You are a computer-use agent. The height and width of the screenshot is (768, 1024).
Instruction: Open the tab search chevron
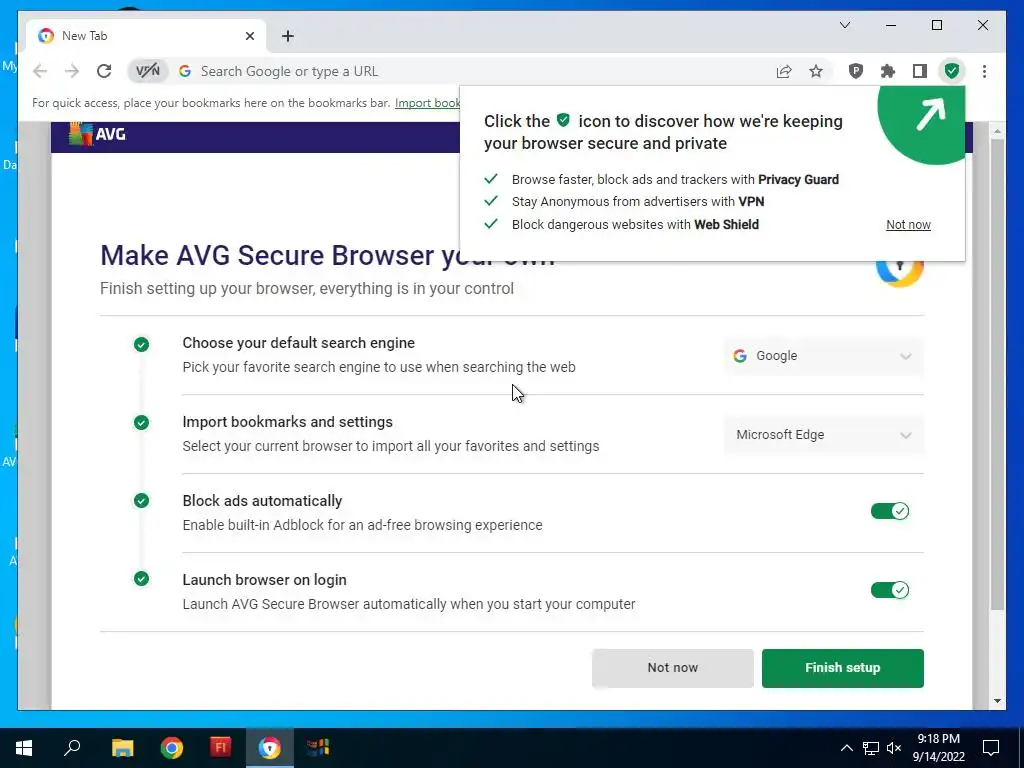844,25
